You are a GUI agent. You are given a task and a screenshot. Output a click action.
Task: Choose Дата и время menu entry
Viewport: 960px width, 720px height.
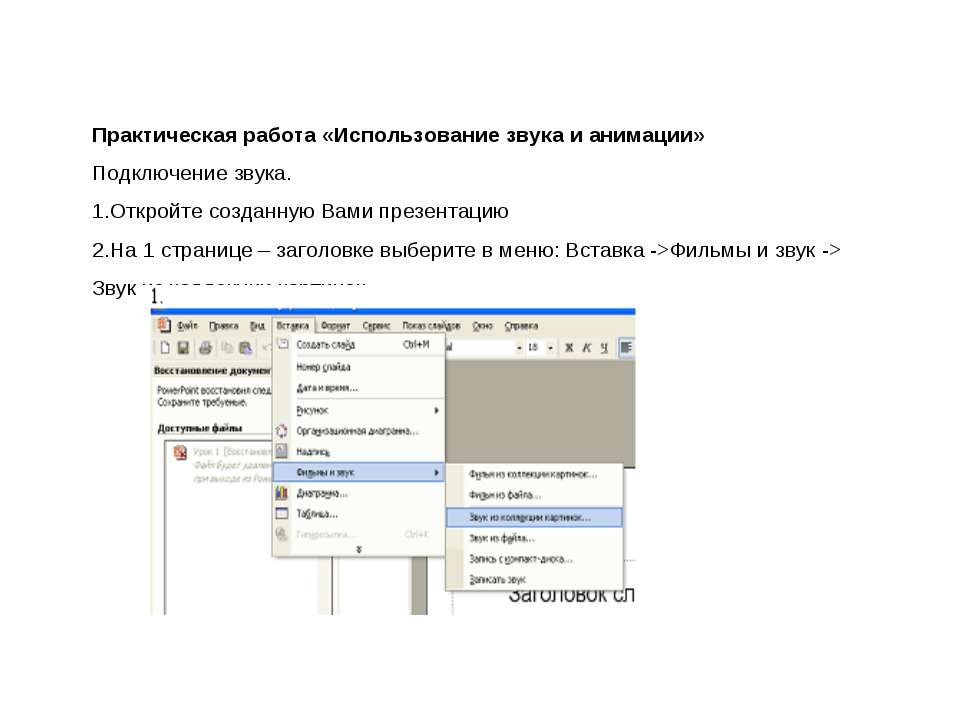pos(359,388)
